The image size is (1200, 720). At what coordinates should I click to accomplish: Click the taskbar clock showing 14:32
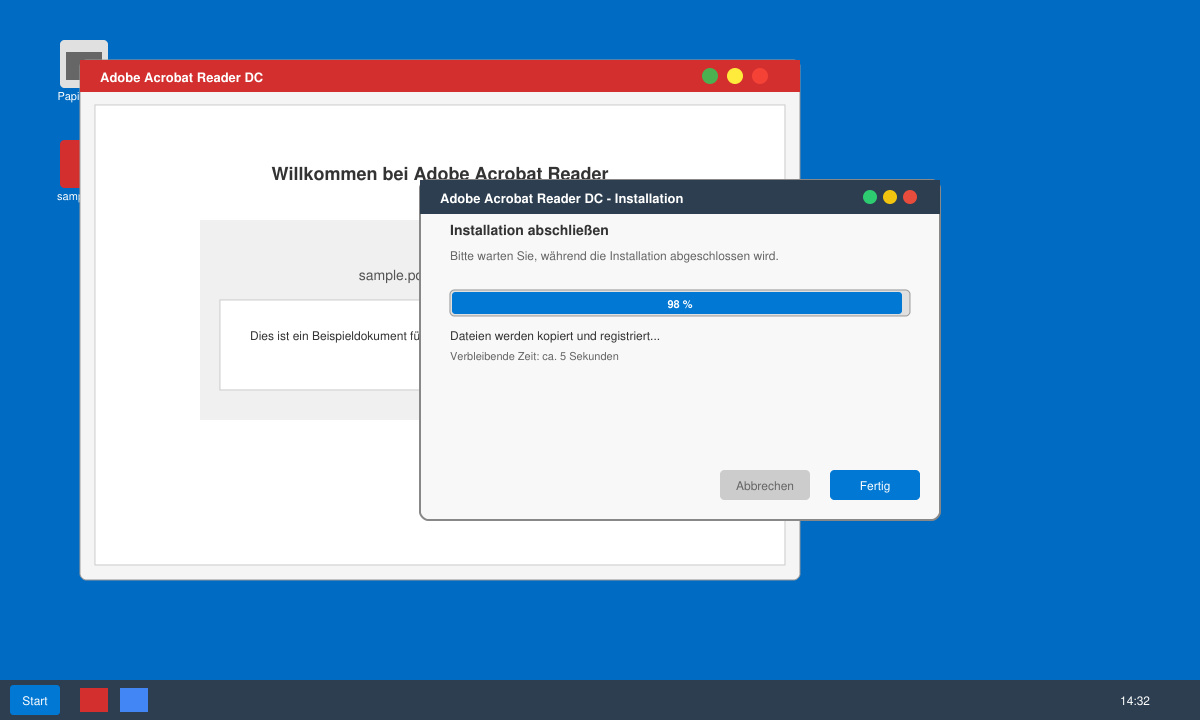pyautogui.click(x=1135, y=701)
